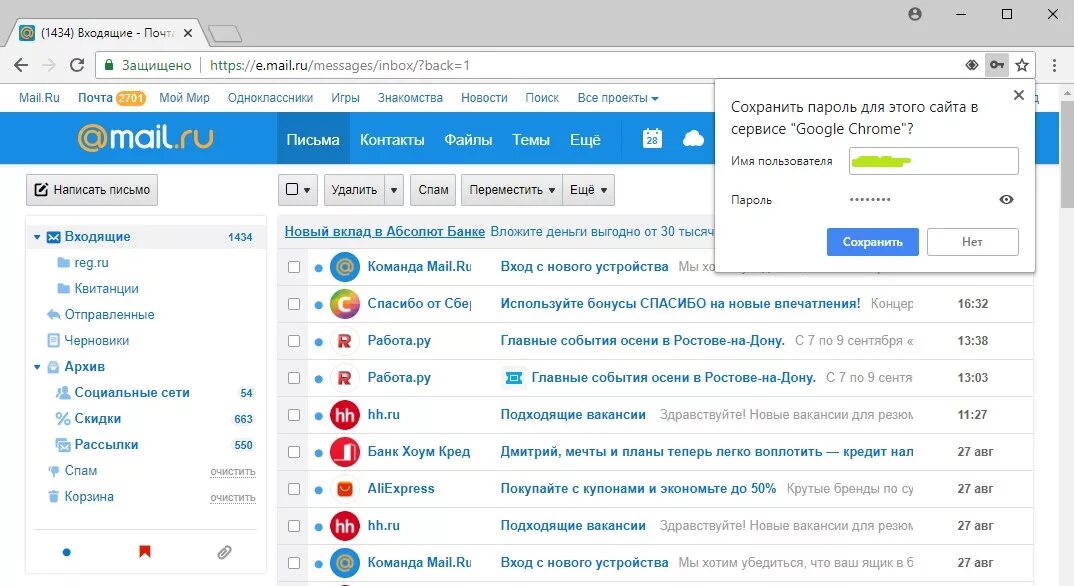Reload the page with refresh icon

(x=77, y=65)
